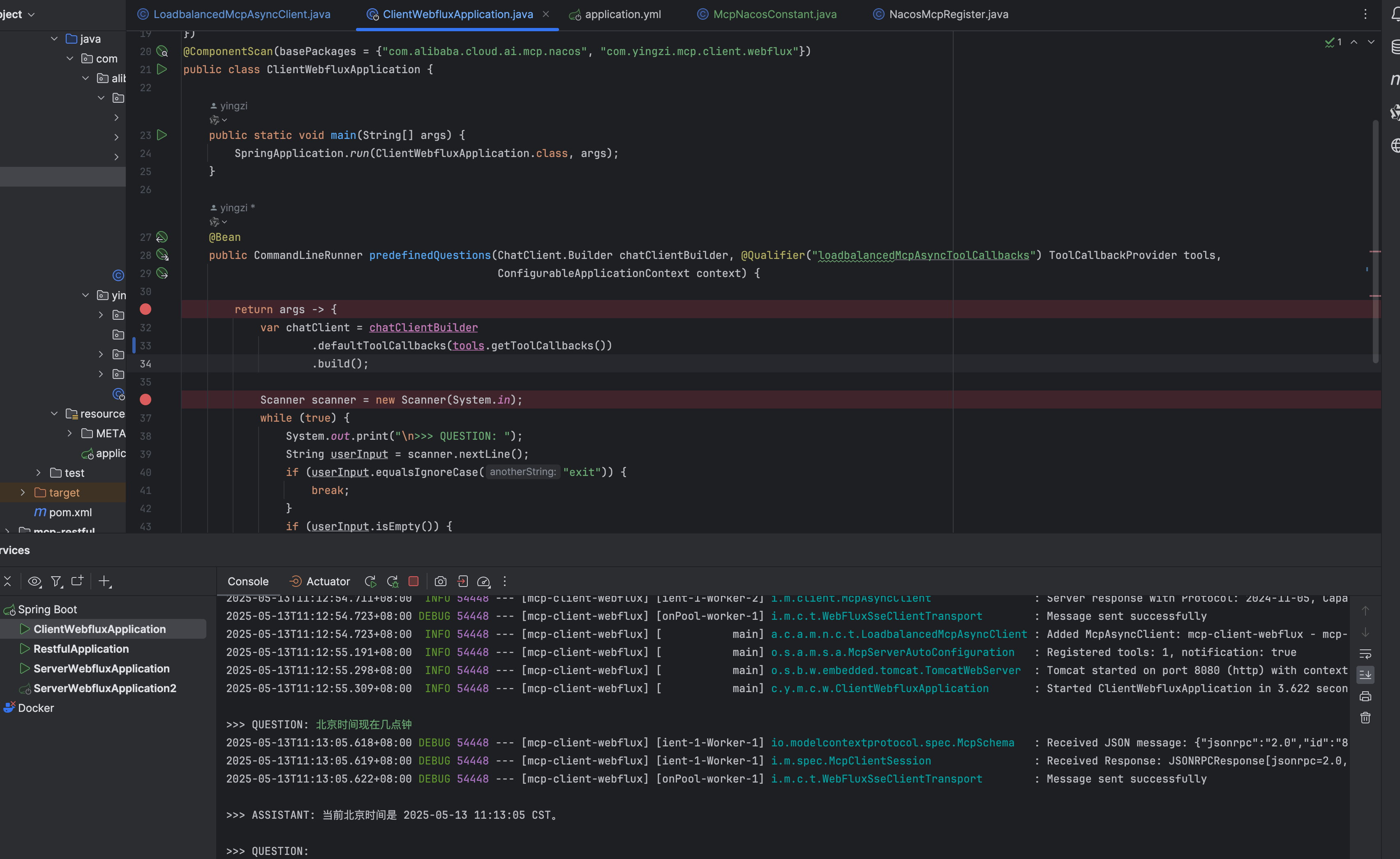Screen dimensions: 1400x859
Task: Expand the target folder in project tree
Action: point(23,492)
